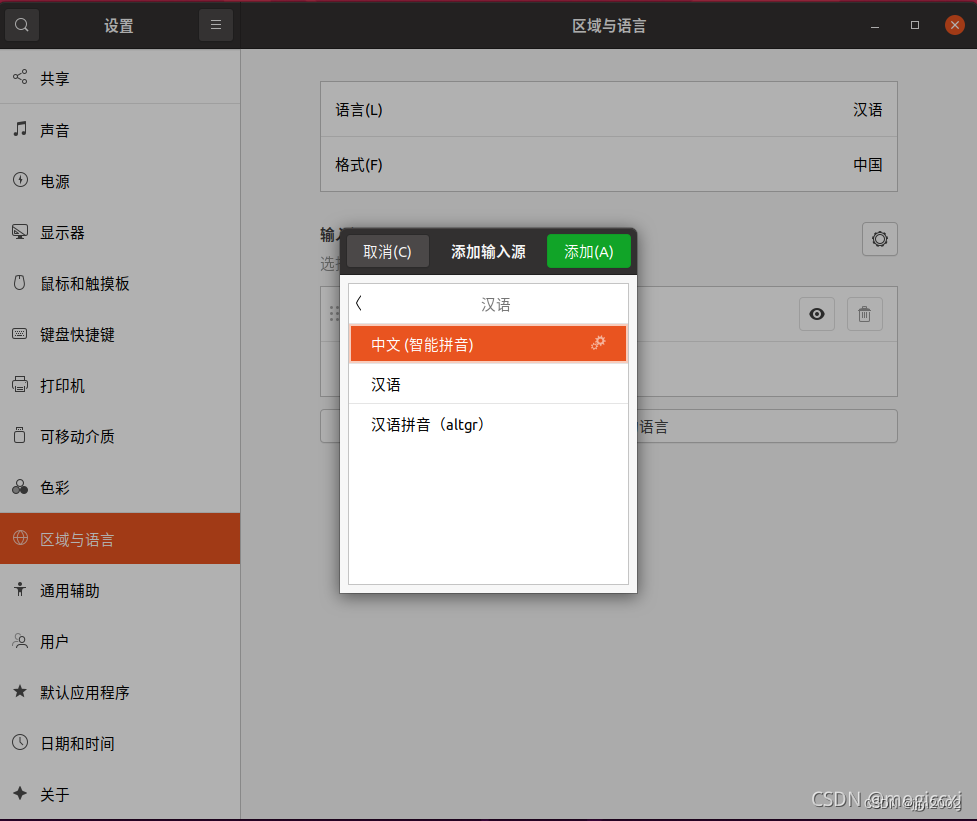The image size is (977, 821).
Task: Click 取消(C) to cancel the dialog
Action: (388, 252)
